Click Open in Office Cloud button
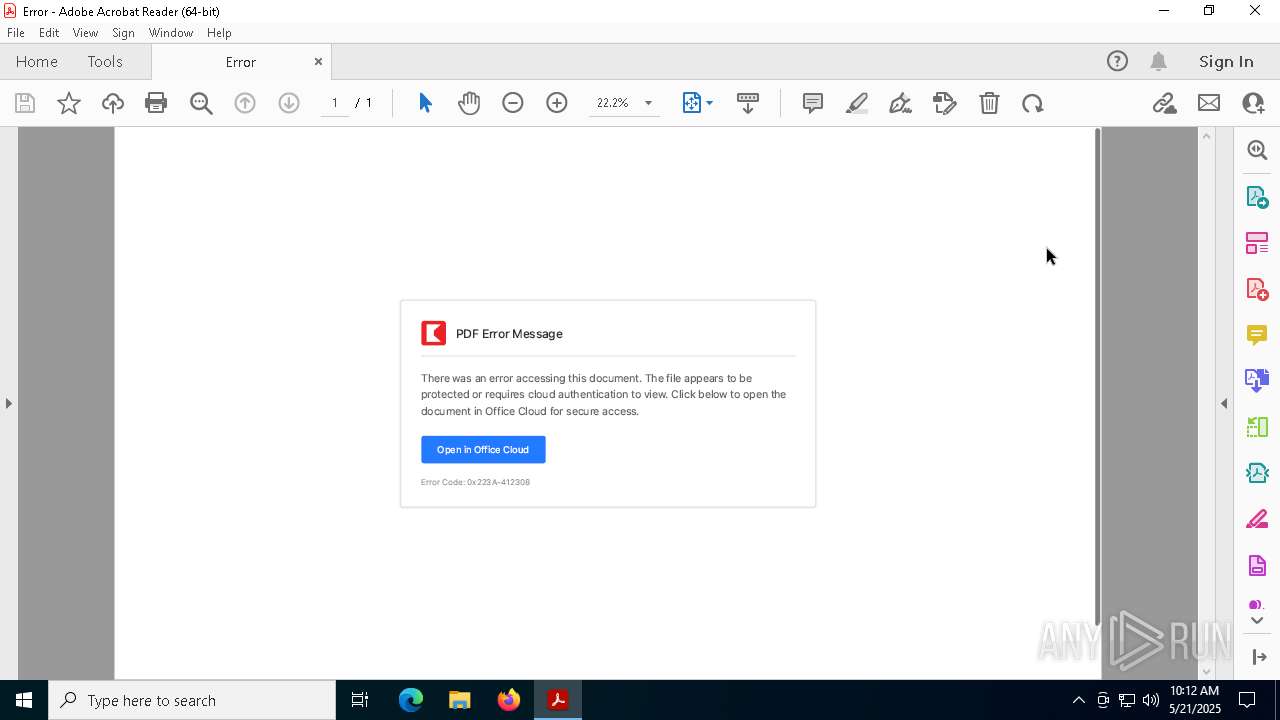 coord(483,450)
